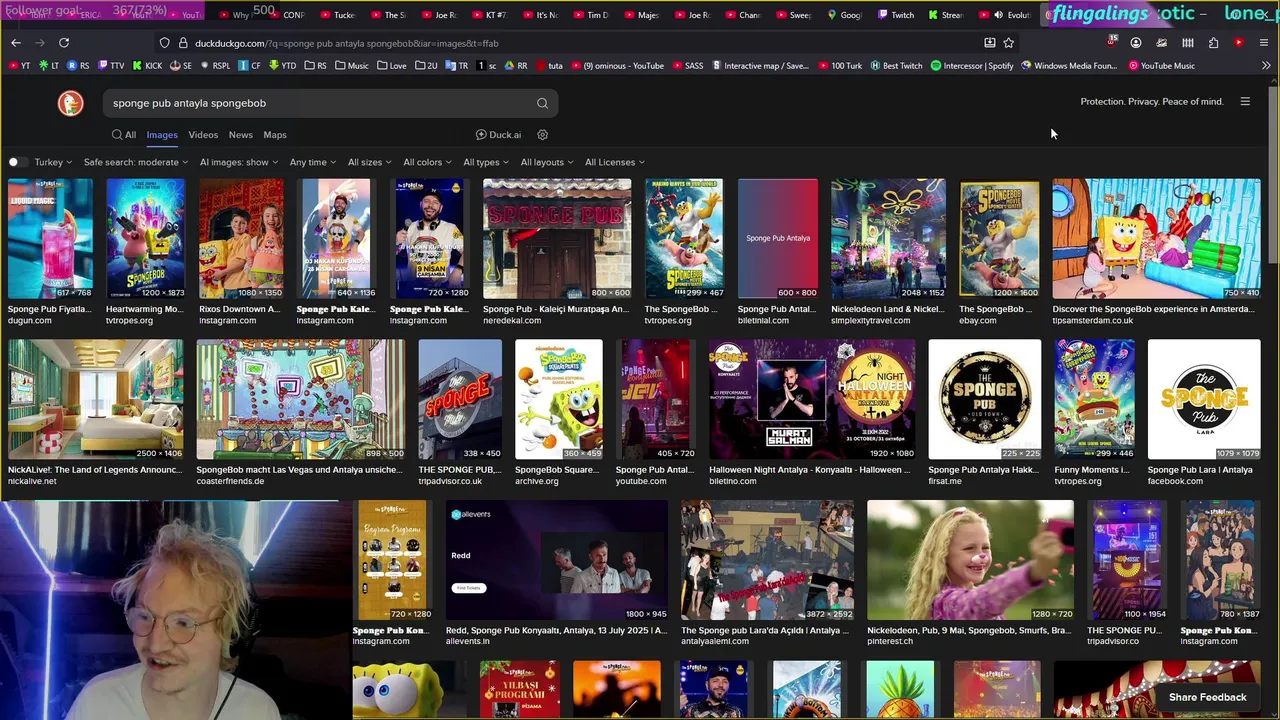
Task: Open the browser application menu icon
Action: [1265, 43]
